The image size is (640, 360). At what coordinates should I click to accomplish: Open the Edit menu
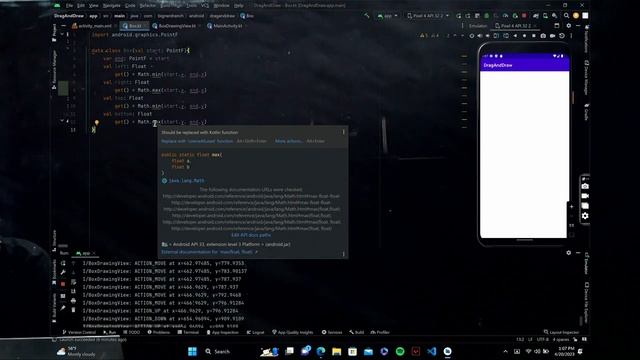click(81, 6)
